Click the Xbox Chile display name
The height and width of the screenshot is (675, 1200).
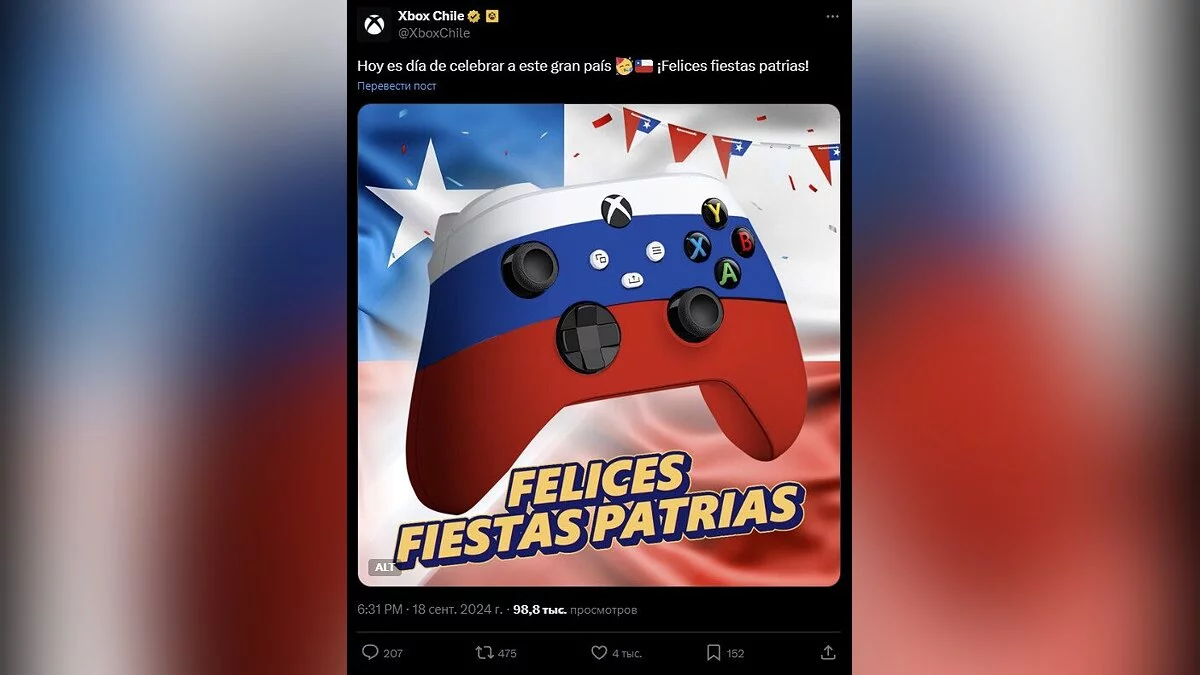(431, 16)
